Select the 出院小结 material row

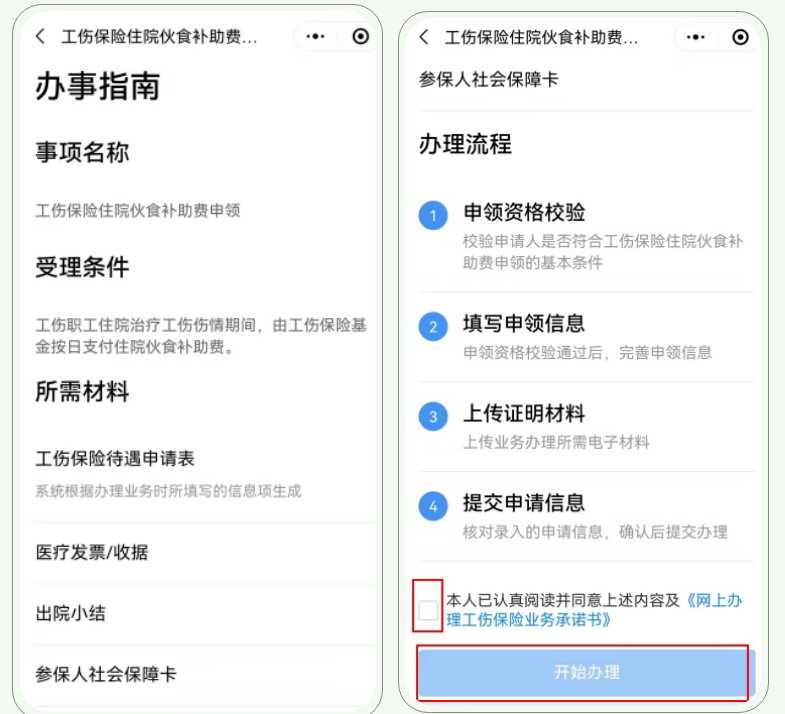tap(205, 614)
